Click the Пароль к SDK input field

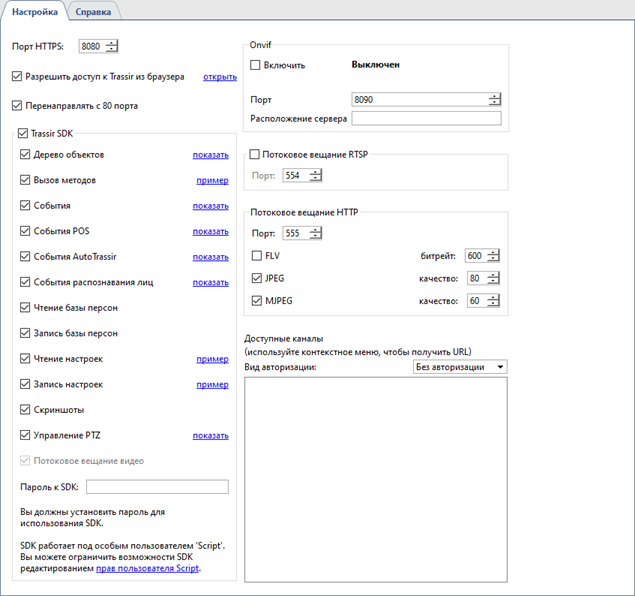[x=157, y=487]
